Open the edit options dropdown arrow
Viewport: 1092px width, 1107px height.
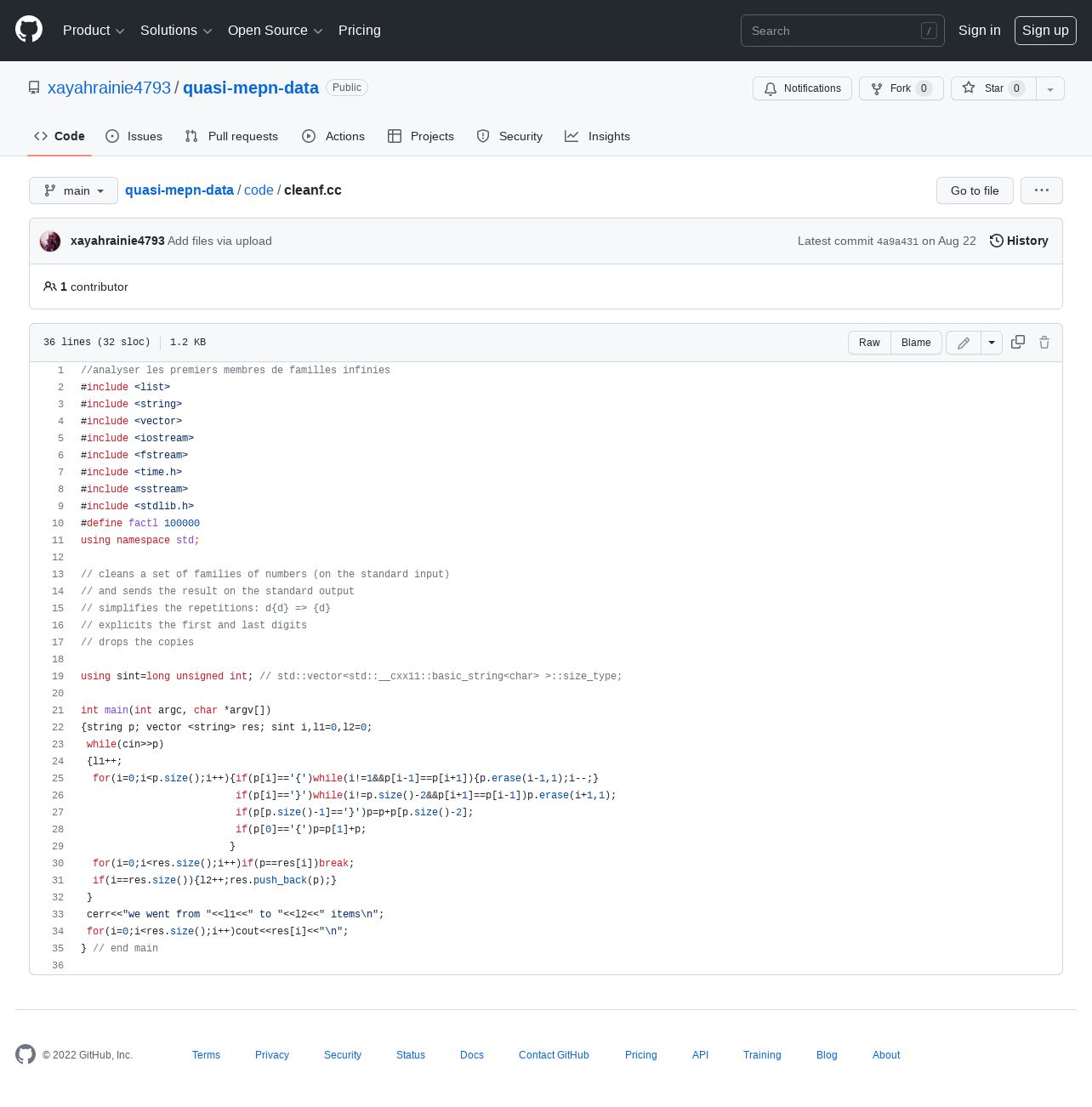[x=992, y=343]
